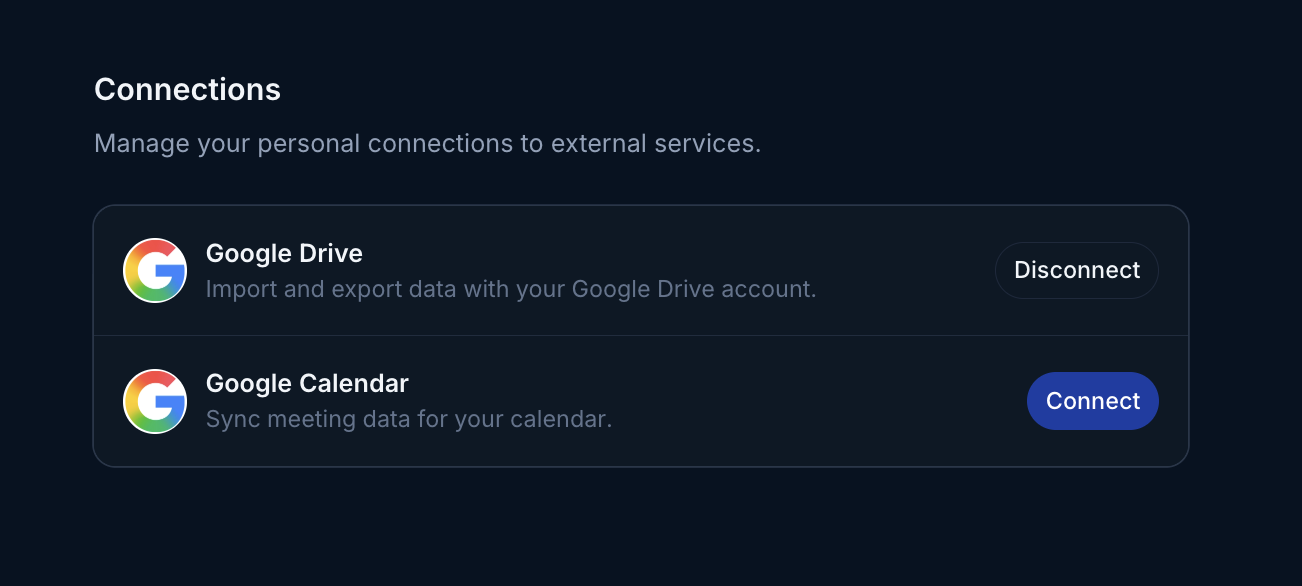Image resolution: width=1302 pixels, height=586 pixels.
Task: Click the Connections heading
Action: (187, 89)
